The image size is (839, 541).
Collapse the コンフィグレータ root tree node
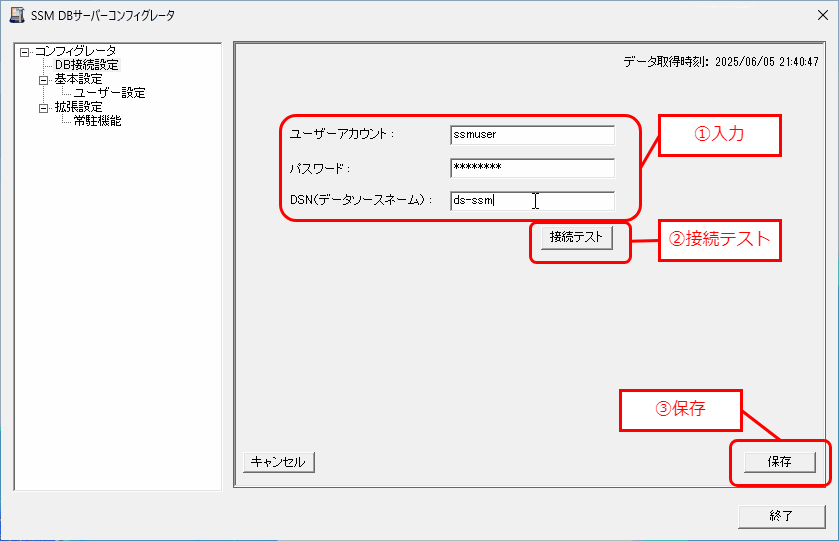coord(24,52)
